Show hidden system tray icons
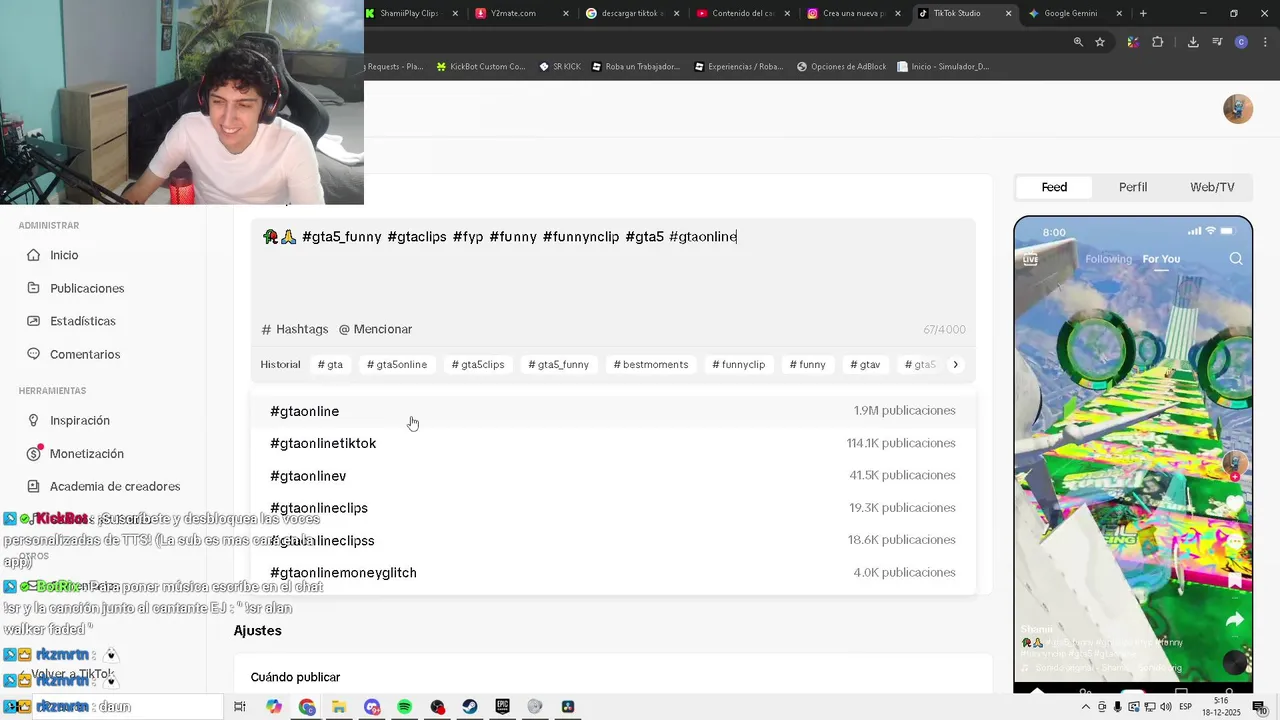This screenshot has height=720, width=1280. click(1086, 707)
